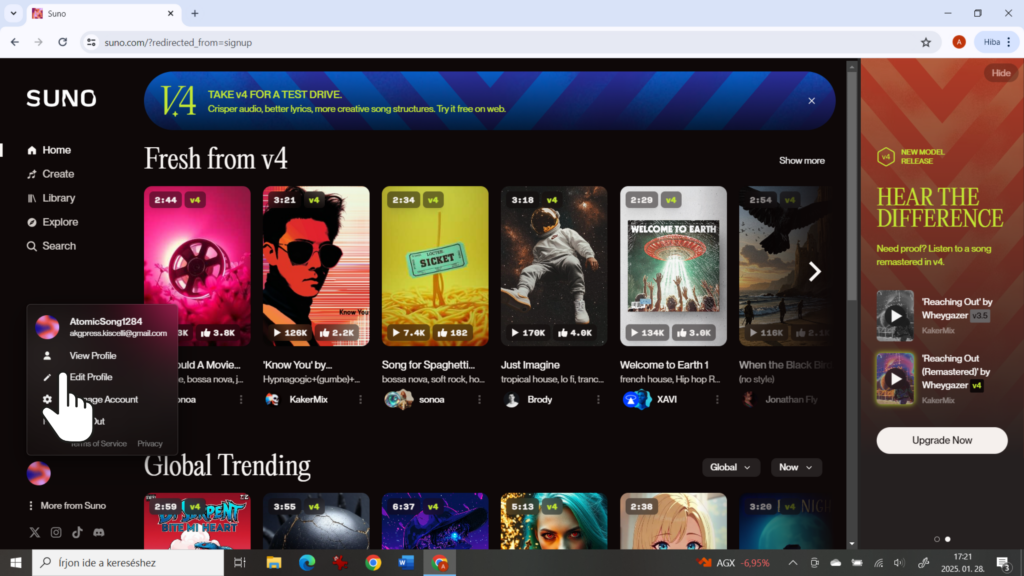Image resolution: width=1024 pixels, height=576 pixels.
Task: Play 'Reaching Out' v3.5 by Wheygazer
Action: [895, 316]
